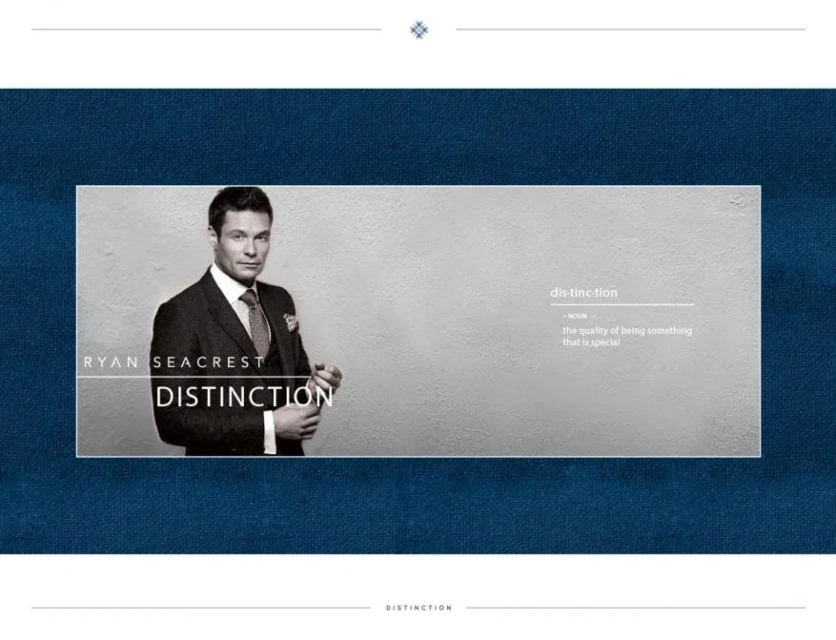
Task: Click the header line right of the emblem
Action: [630, 29]
